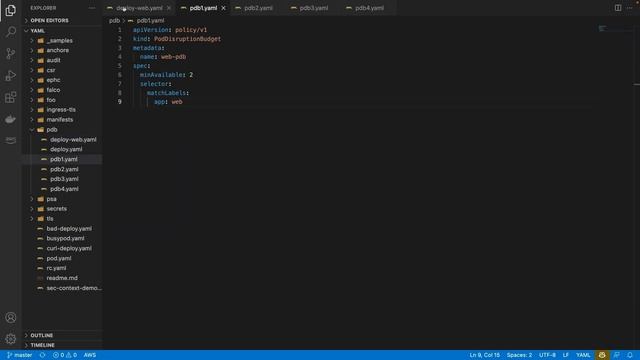Collapse the YAML workspace section
The image size is (640, 360).
37,31
